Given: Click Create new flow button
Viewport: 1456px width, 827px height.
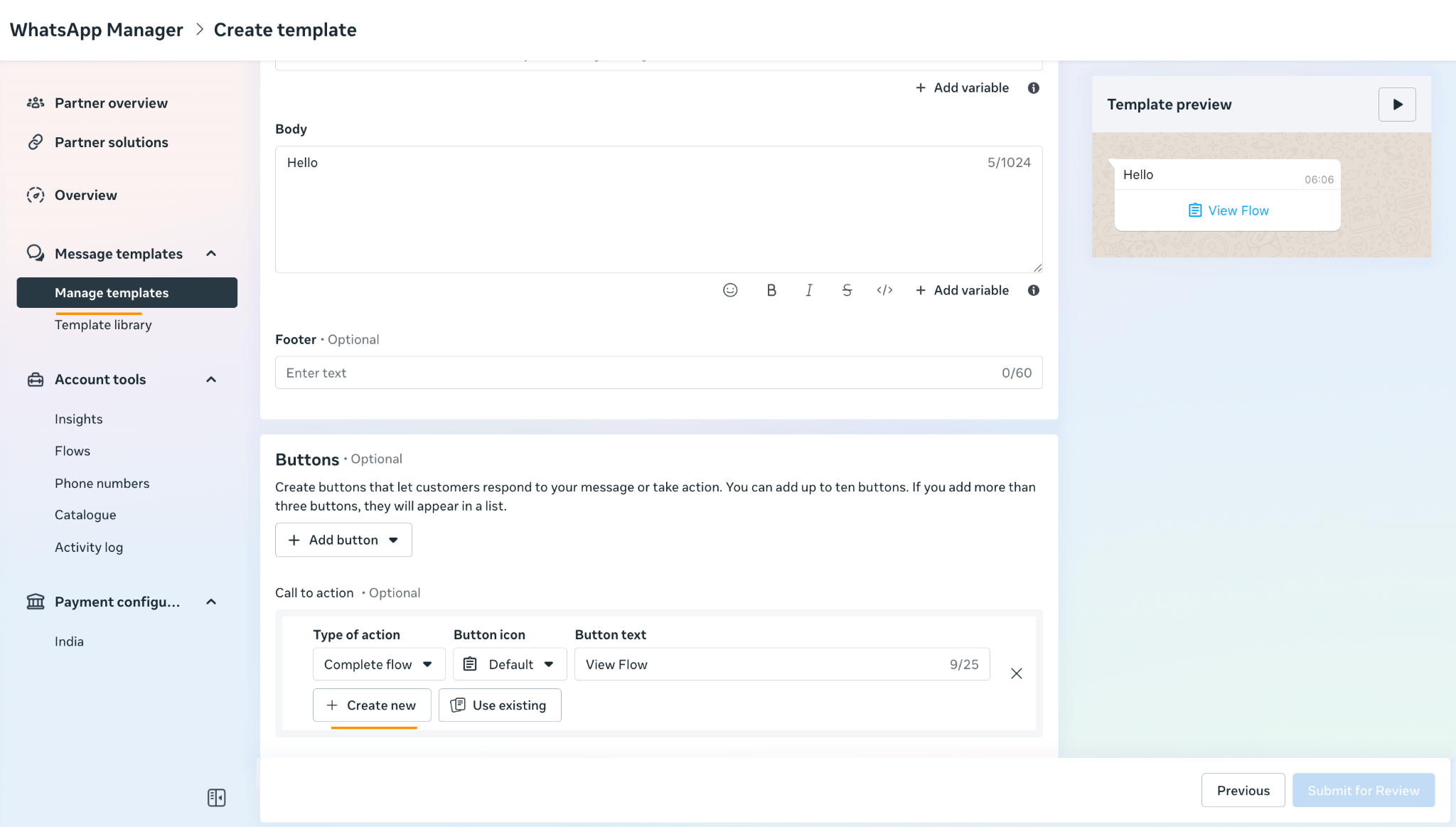Looking at the screenshot, I should [x=372, y=705].
